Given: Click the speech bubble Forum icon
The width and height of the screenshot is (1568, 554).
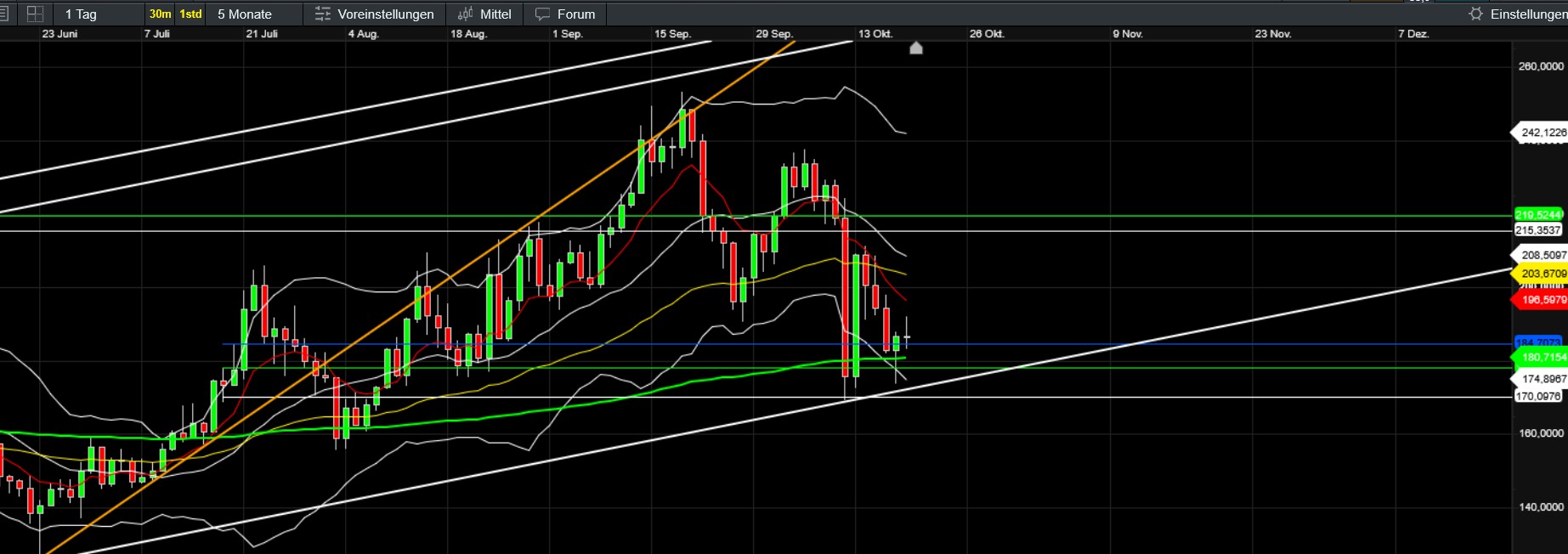Looking at the screenshot, I should (x=542, y=14).
